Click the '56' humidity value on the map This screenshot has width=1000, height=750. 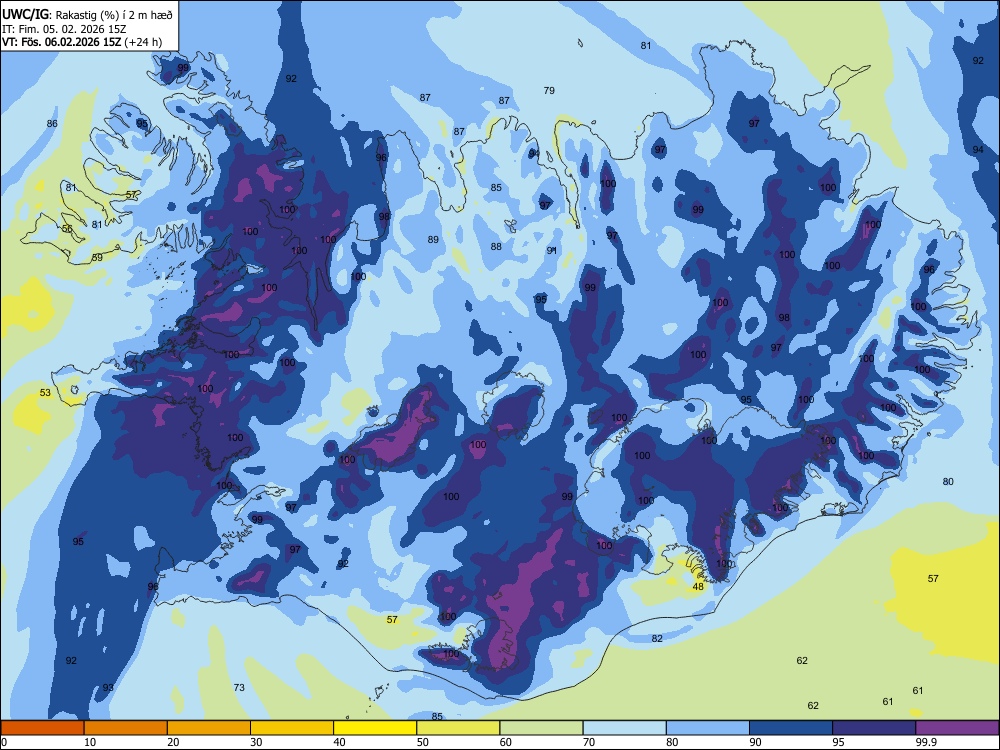pos(67,228)
